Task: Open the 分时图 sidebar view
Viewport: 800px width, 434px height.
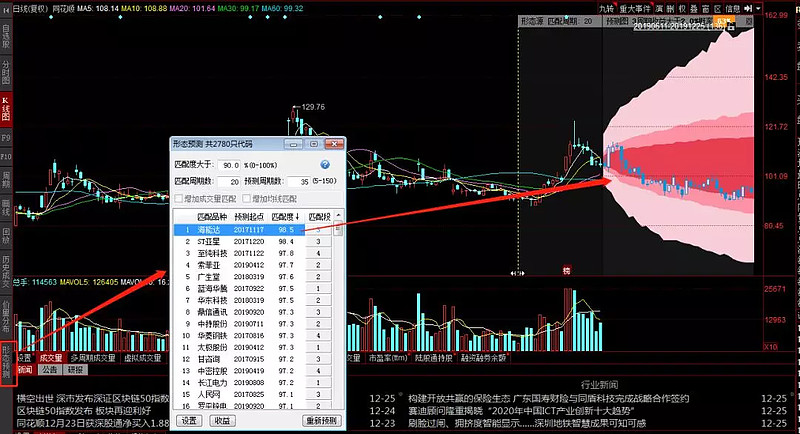Action: coord(6,71)
